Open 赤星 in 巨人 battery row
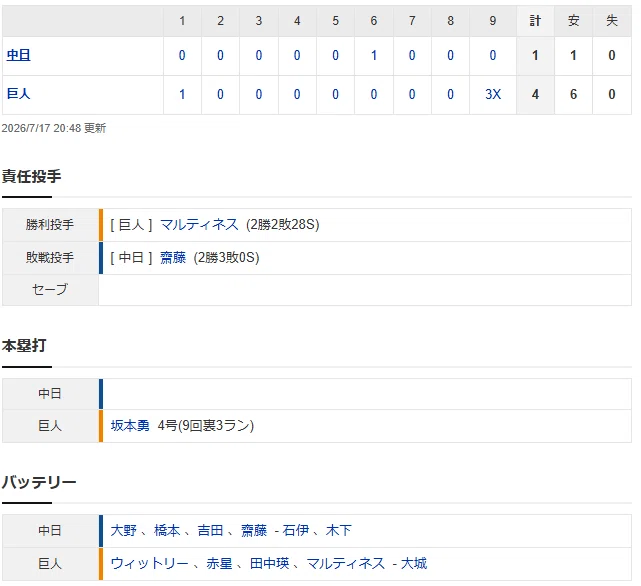 [x=219, y=564]
